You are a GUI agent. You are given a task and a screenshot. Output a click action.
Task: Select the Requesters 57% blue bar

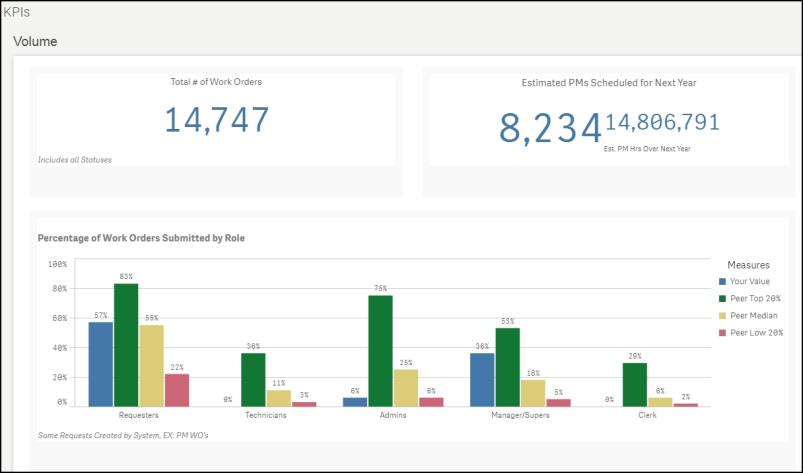[101, 363]
